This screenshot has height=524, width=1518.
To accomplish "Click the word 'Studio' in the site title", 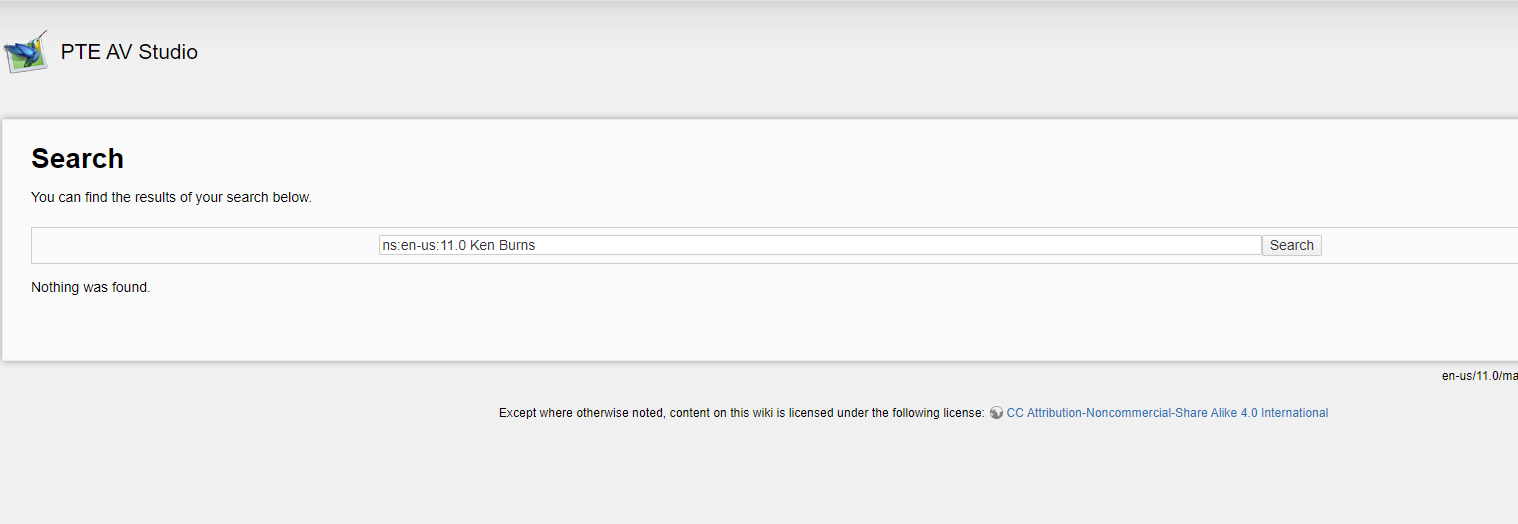I will (168, 52).
